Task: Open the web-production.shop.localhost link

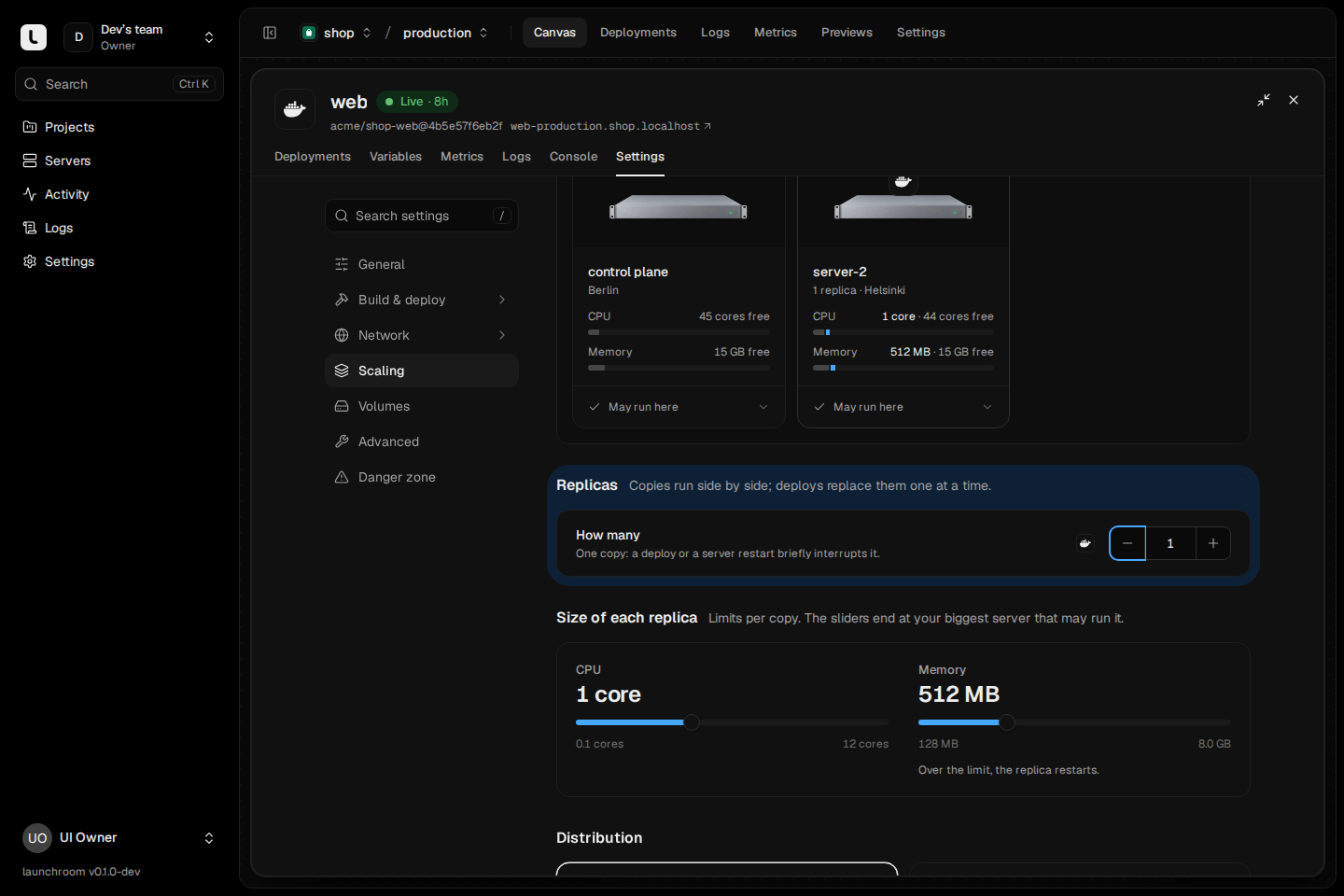Action: (610, 126)
